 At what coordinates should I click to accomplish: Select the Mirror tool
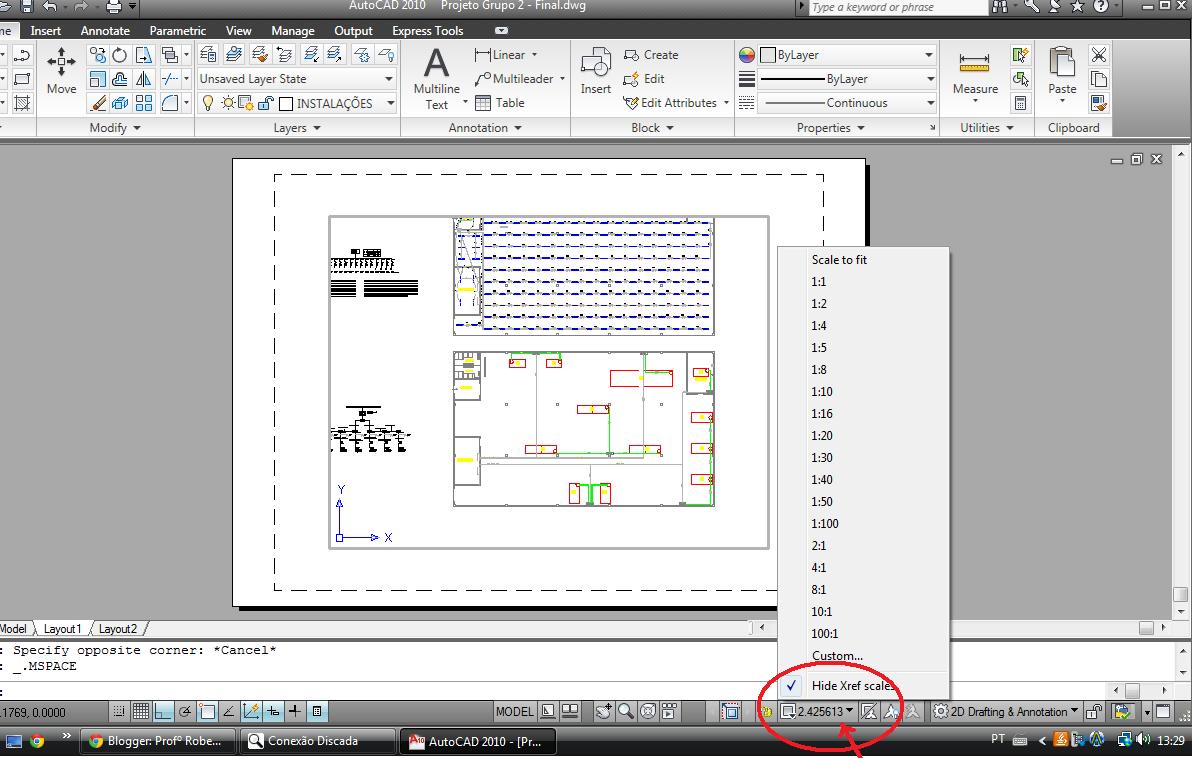(x=144, y=79)
